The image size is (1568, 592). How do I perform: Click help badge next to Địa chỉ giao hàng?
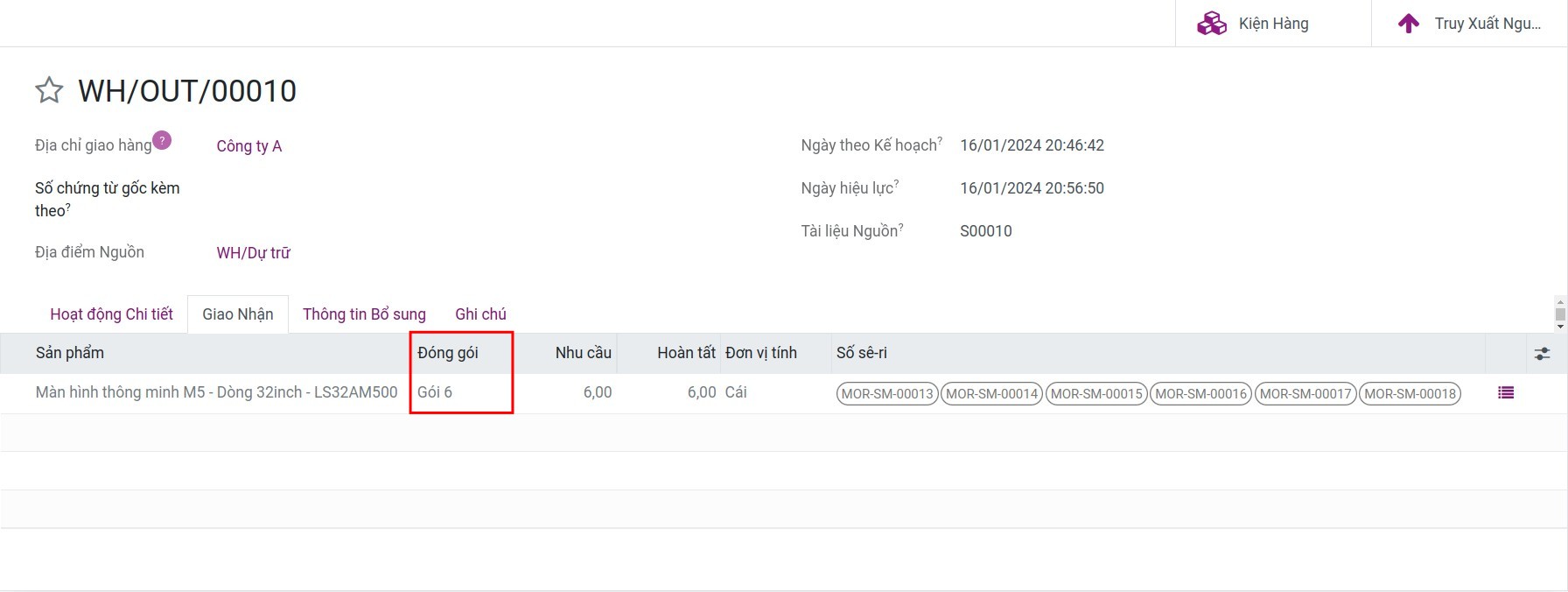162,140
